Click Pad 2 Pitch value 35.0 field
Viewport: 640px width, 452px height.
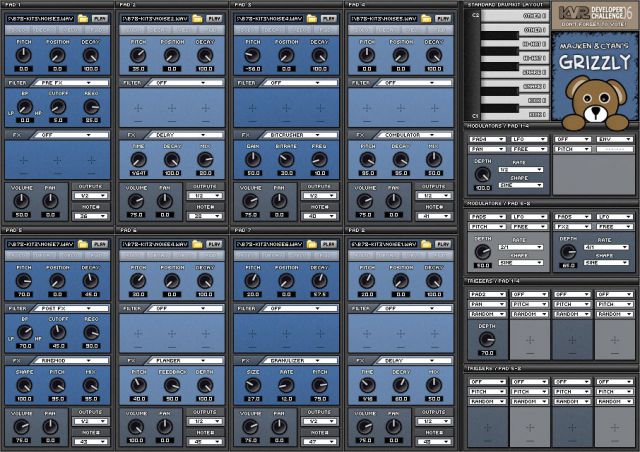click(x=138, y=69)
